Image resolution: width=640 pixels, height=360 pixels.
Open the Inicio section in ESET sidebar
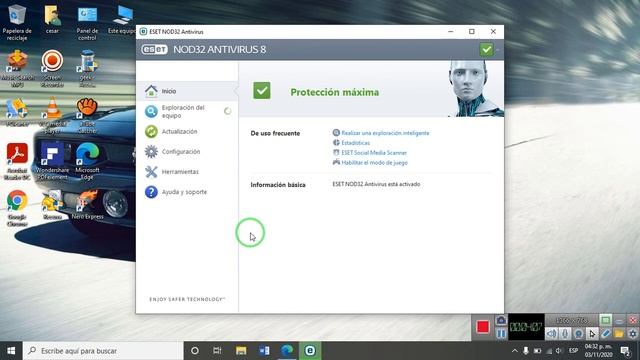click(187, 91)
